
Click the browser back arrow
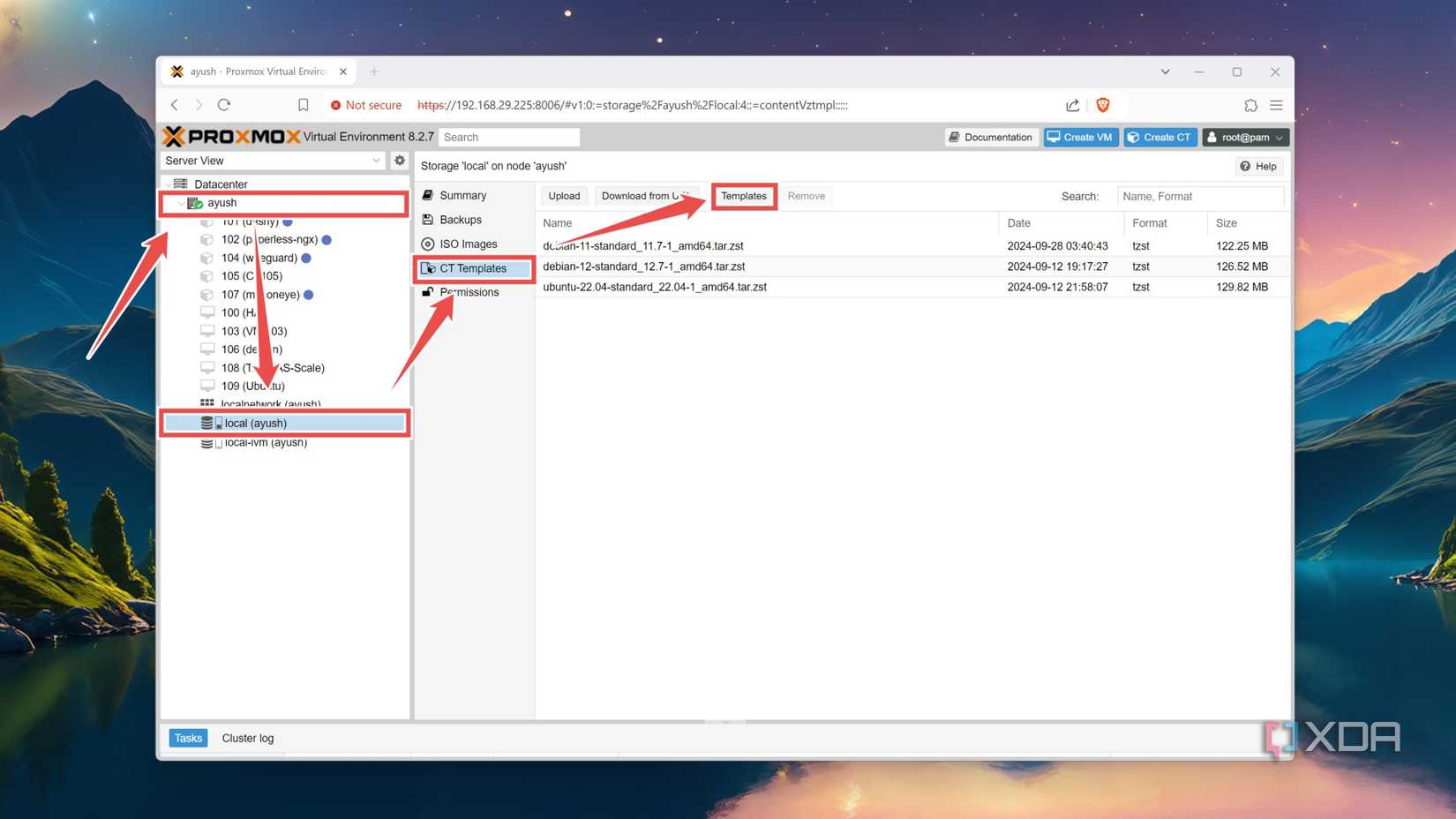click(175, 105)
